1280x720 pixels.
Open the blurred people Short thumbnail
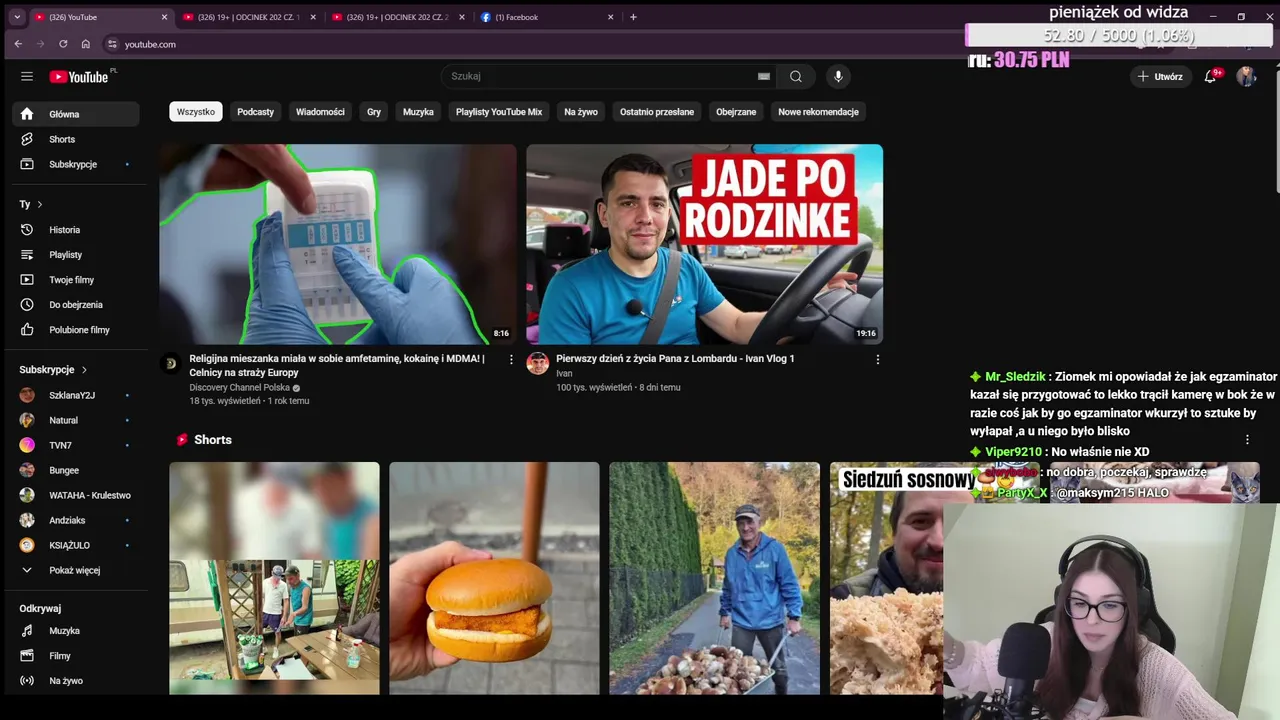[274, 578]
